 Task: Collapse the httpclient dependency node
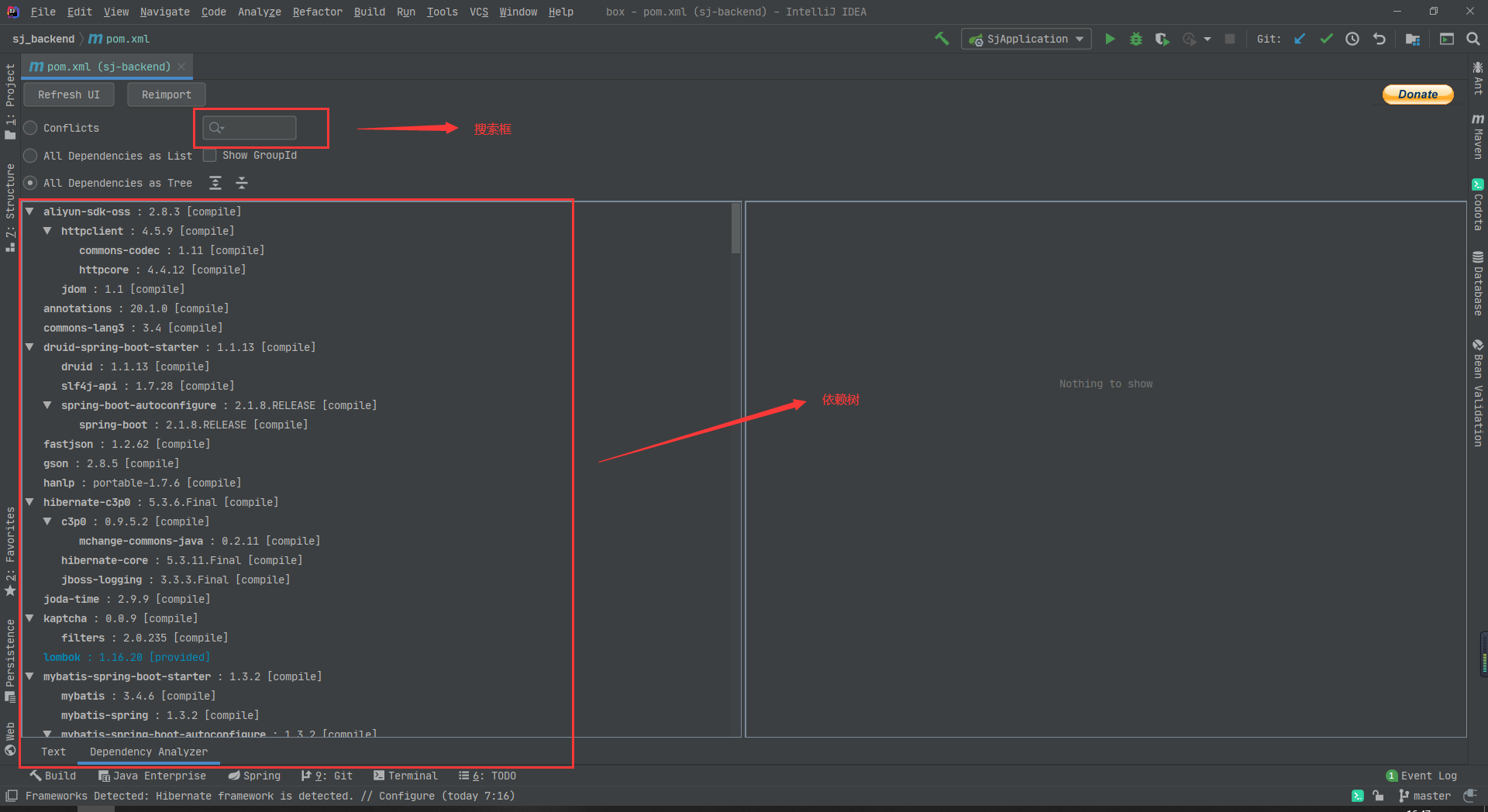[x=47, y=230]
